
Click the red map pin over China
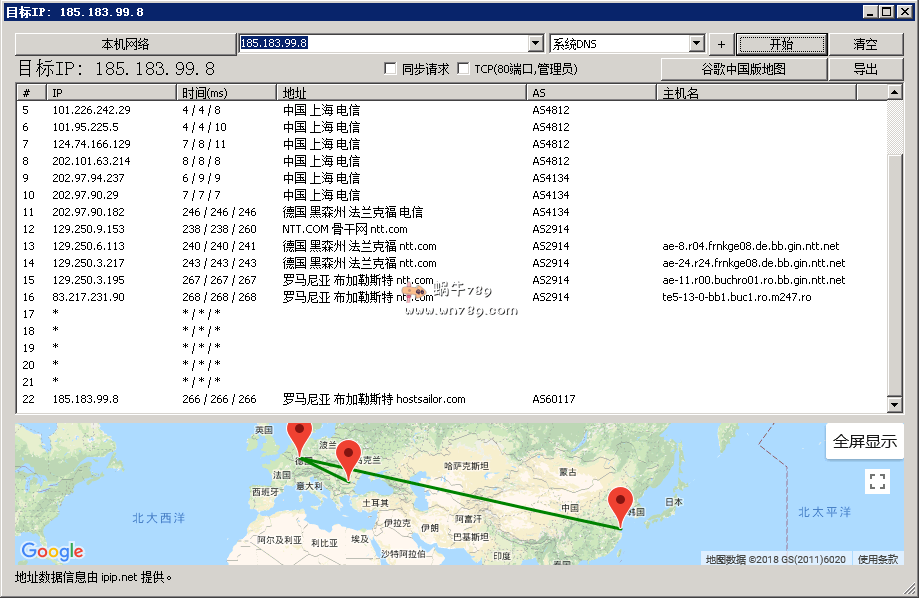pyautogui.click(x=621, y=504)
